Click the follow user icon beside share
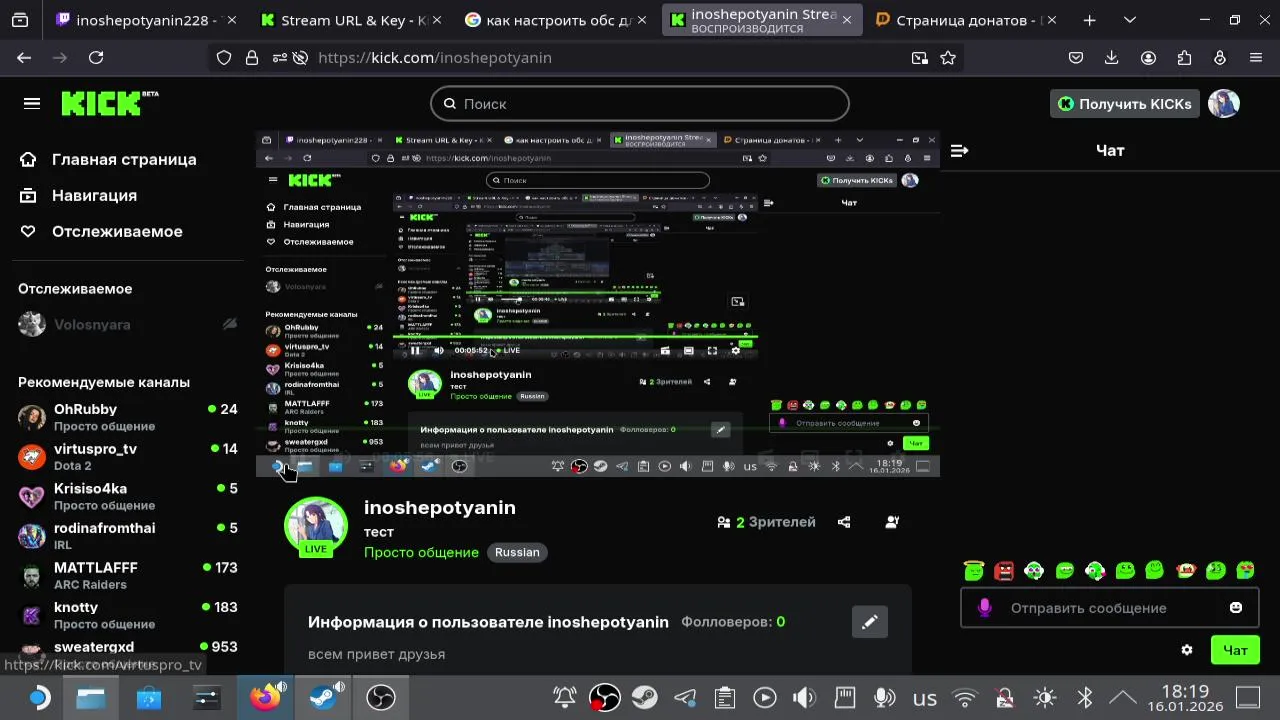 pyautogui.click(x=892, y=522)
